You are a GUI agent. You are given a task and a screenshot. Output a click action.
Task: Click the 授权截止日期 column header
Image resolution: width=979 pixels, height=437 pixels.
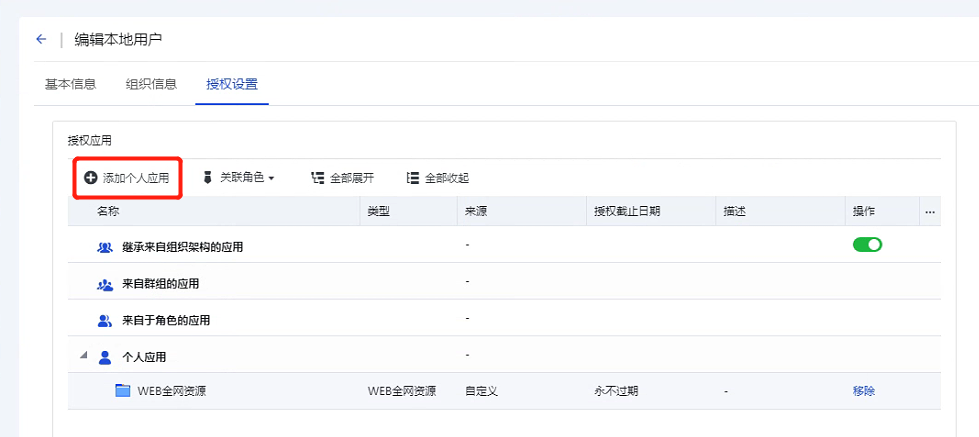(x=626, y=212)
